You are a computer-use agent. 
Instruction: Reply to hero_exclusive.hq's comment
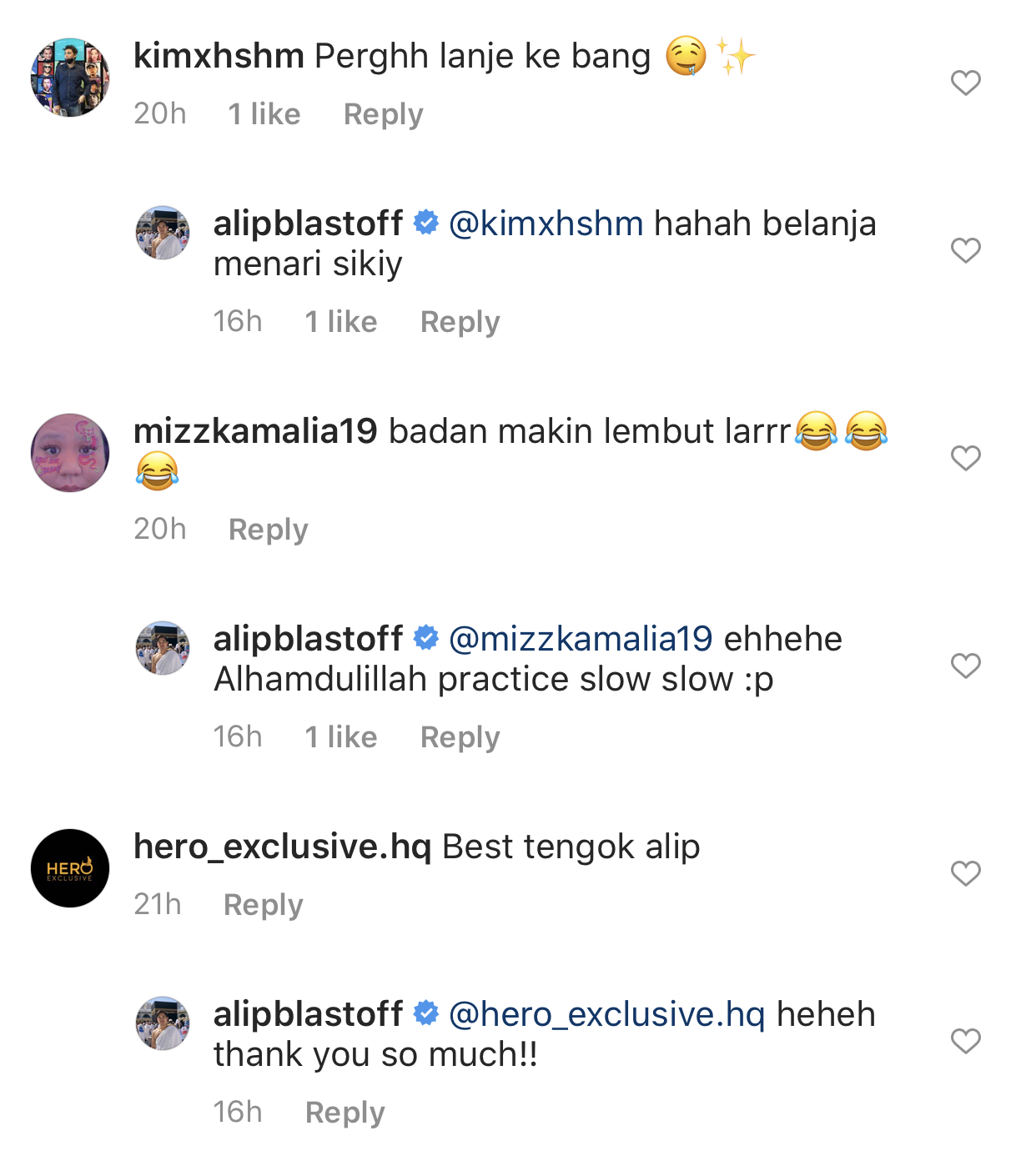click(263, 905)
